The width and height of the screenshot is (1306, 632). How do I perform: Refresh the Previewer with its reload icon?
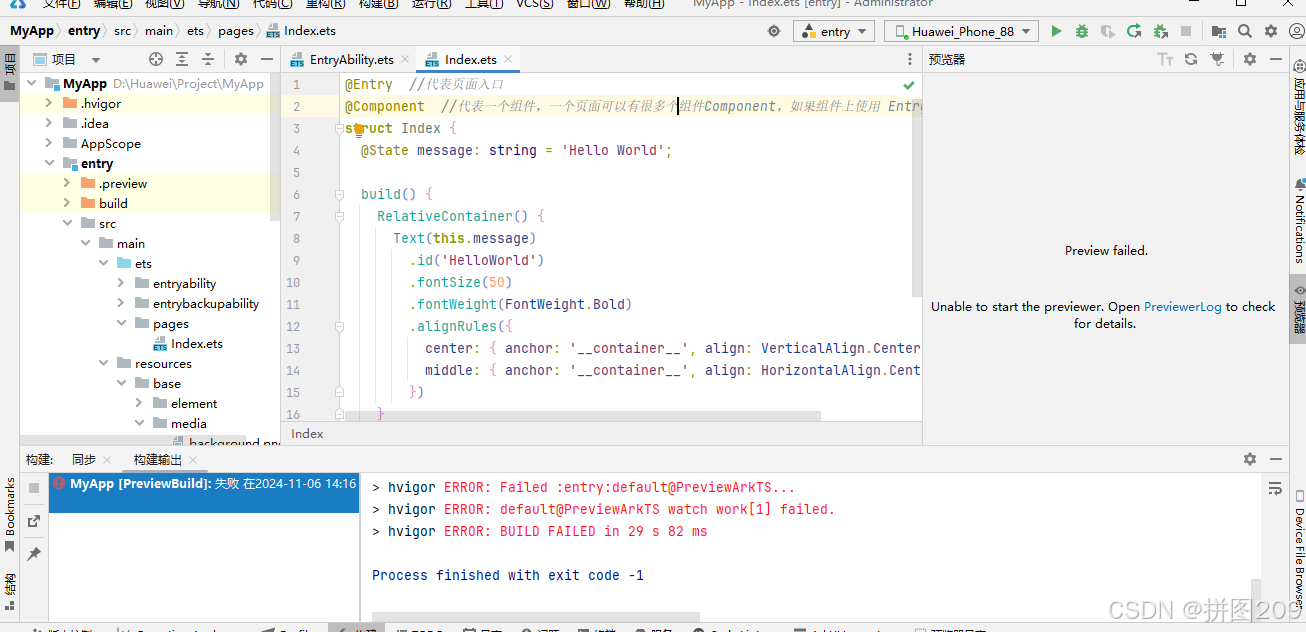pyautogui.click(x=1191, y=58)
